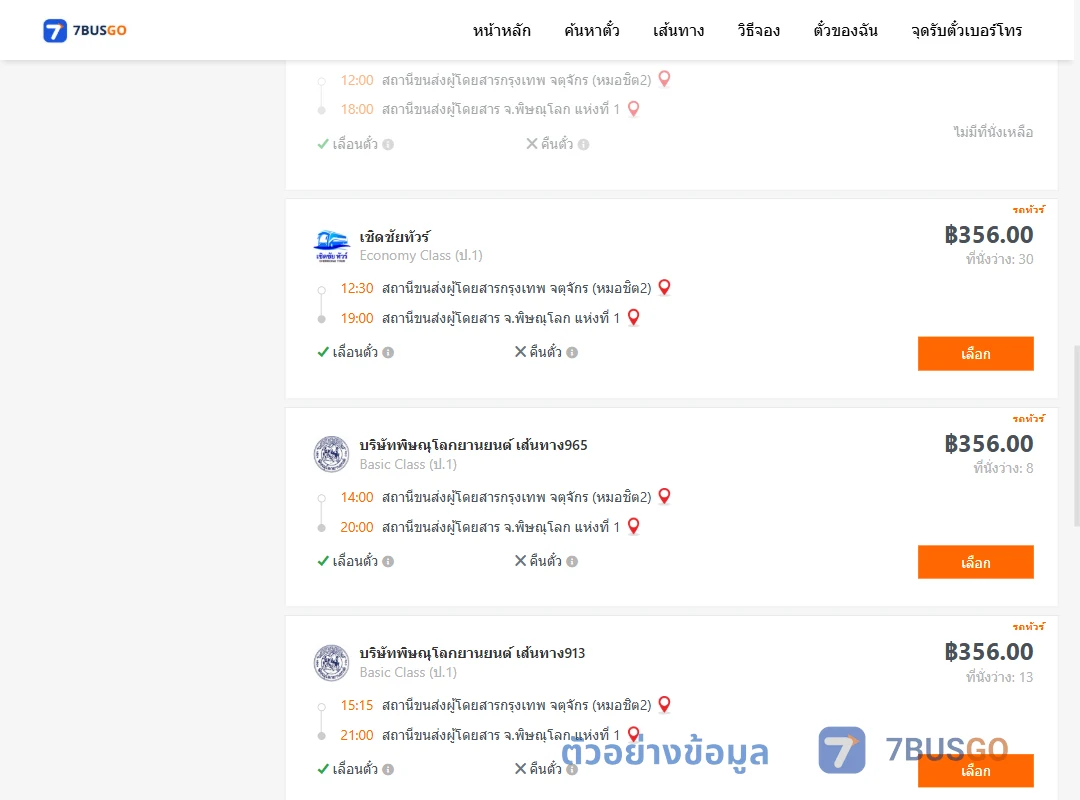Click คืนตั๋ว label in เส้นทาง965 card

point(546,561)
